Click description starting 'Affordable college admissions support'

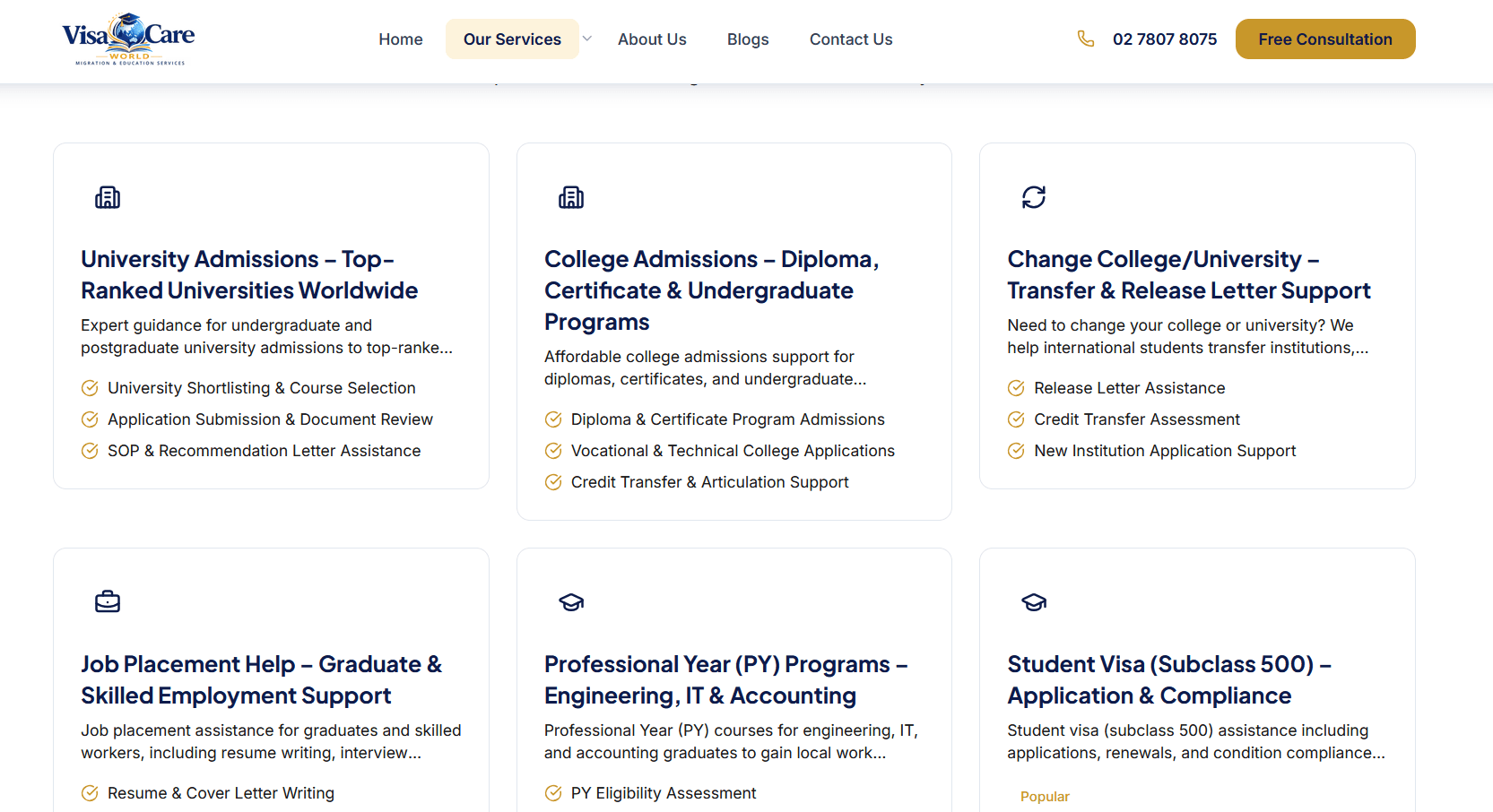click(706, 368)
